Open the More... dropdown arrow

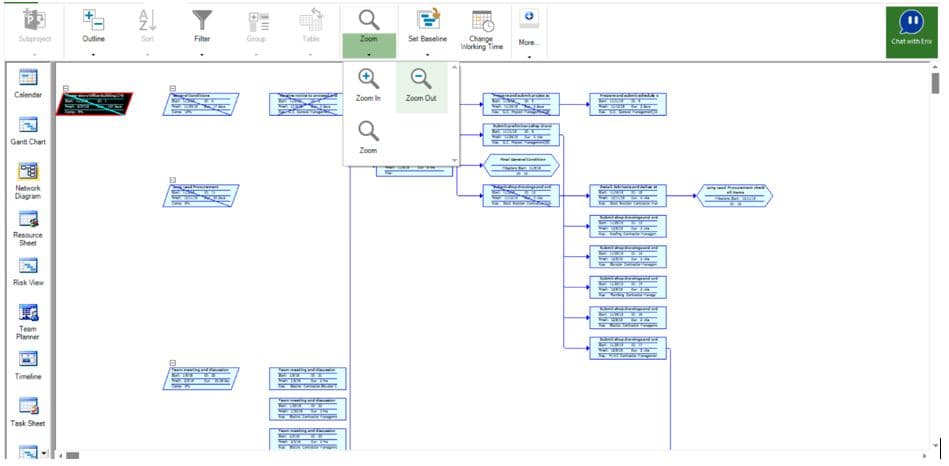click(x=529, y=57)
